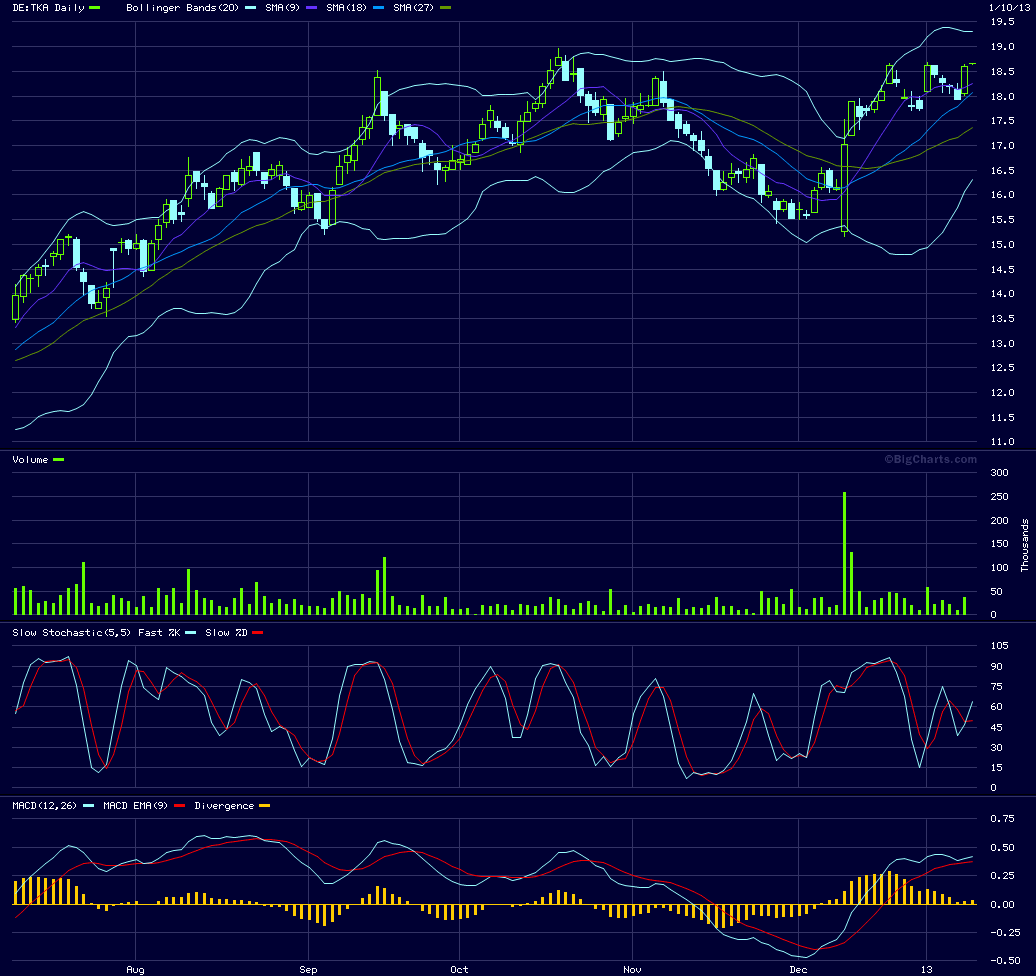Click the 45 stochastic axis label
The width and height of the screenshot is (1036, 976).
[997, 728]
